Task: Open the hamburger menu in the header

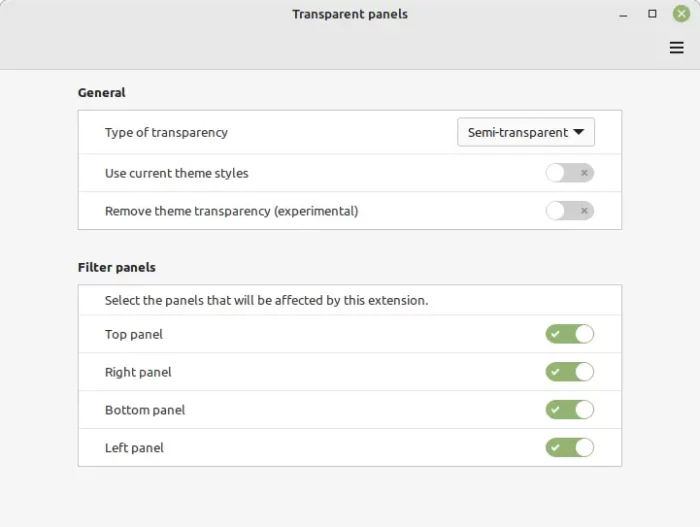Action: [x=676, y=47]
